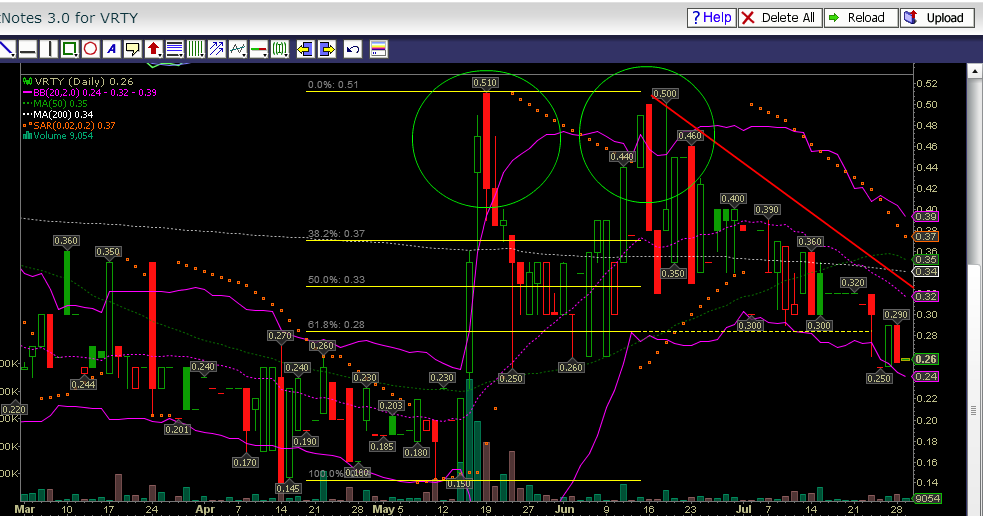Select the green vertical time lines tool
Image resolution: width=983 pixels, height=516 pixels.
[x=194, y=49]
